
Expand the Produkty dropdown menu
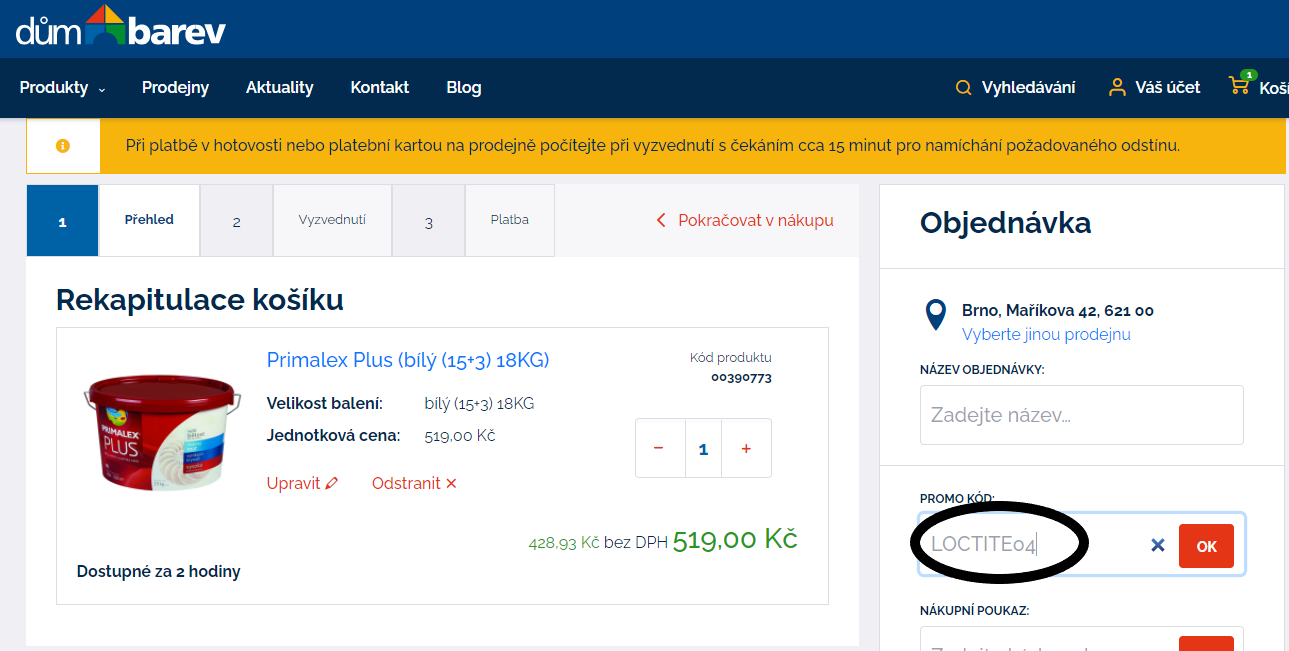point(62,88)
